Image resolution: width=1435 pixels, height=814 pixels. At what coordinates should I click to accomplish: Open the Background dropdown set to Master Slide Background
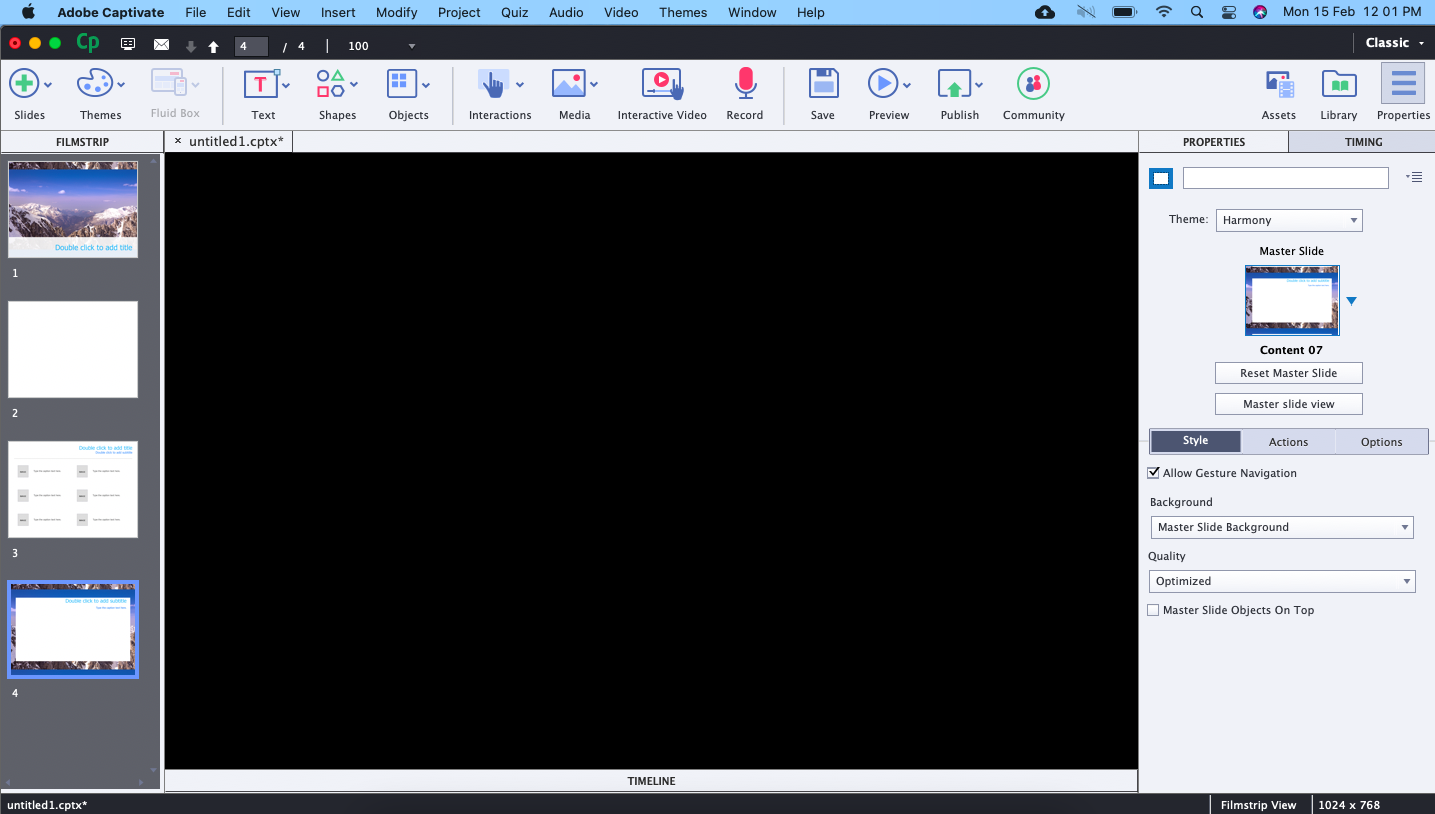tap(1281, 527)
